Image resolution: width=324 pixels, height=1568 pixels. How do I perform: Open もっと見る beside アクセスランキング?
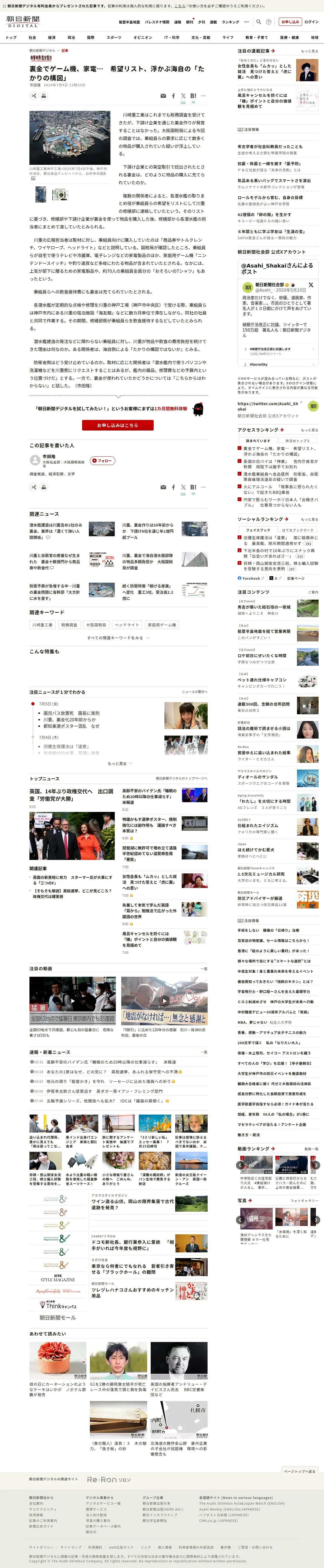(309, 430)
